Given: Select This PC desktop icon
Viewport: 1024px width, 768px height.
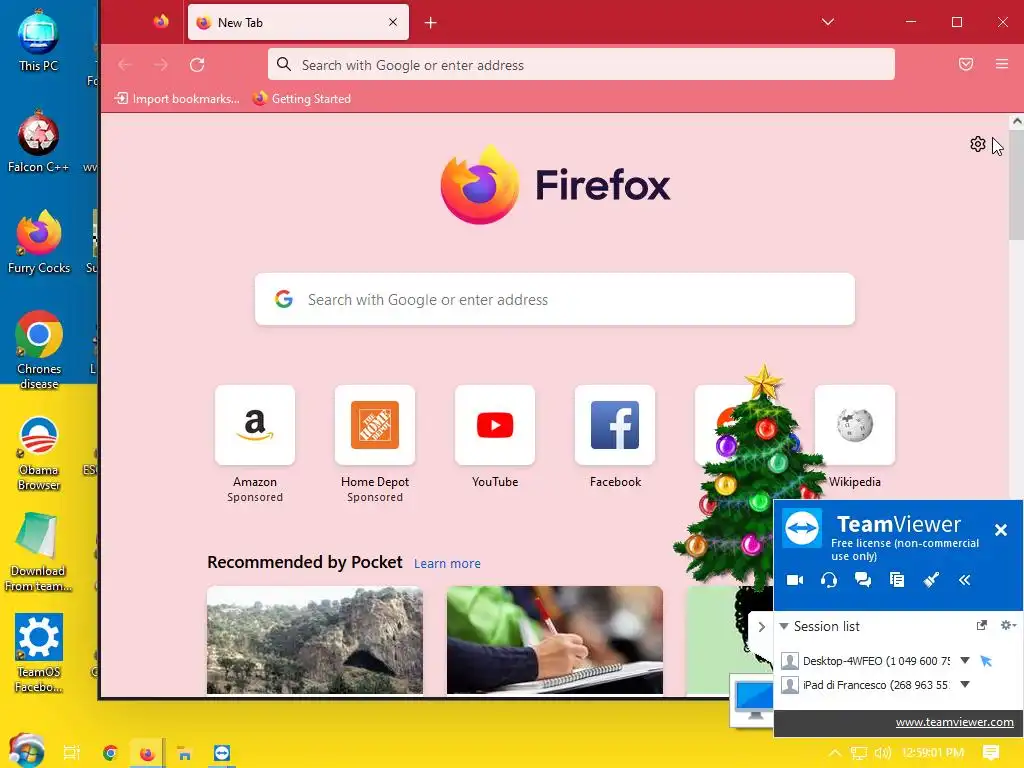Looking at the screenshot, I should tap(38, 41).
